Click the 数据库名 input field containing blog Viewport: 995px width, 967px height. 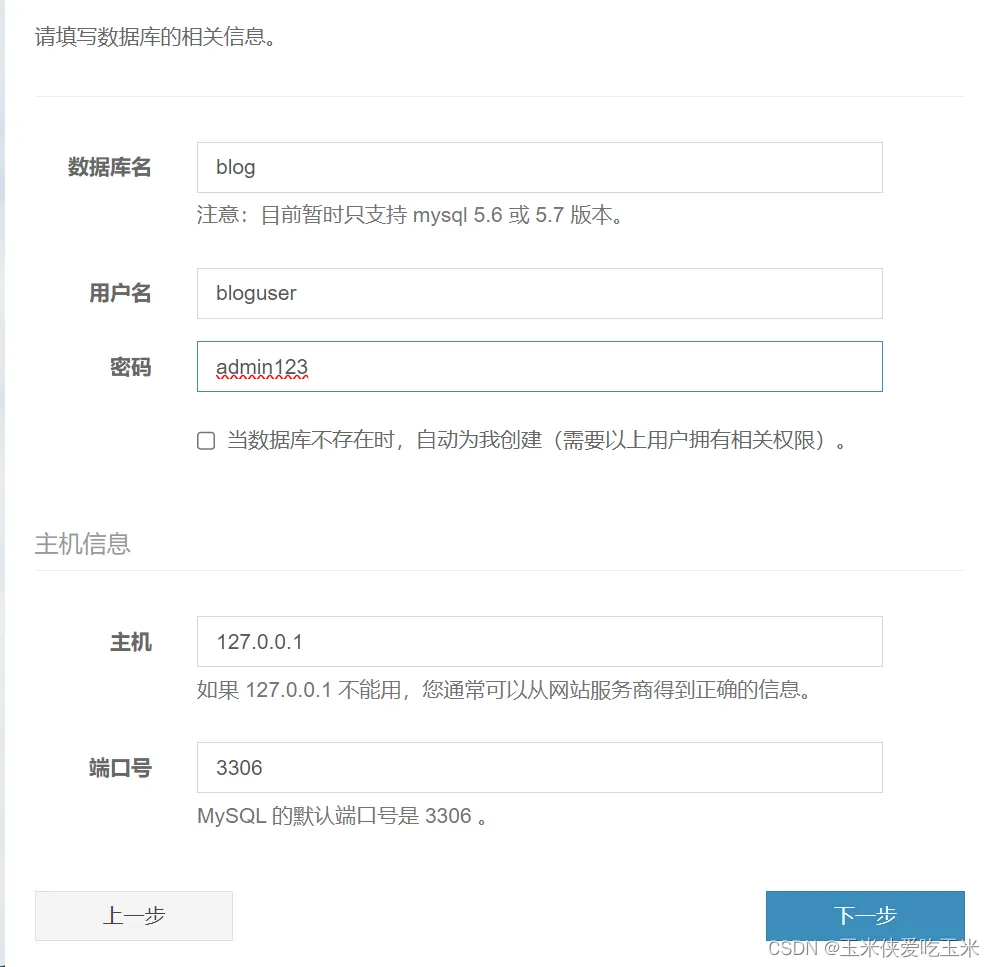coord(539,167)
